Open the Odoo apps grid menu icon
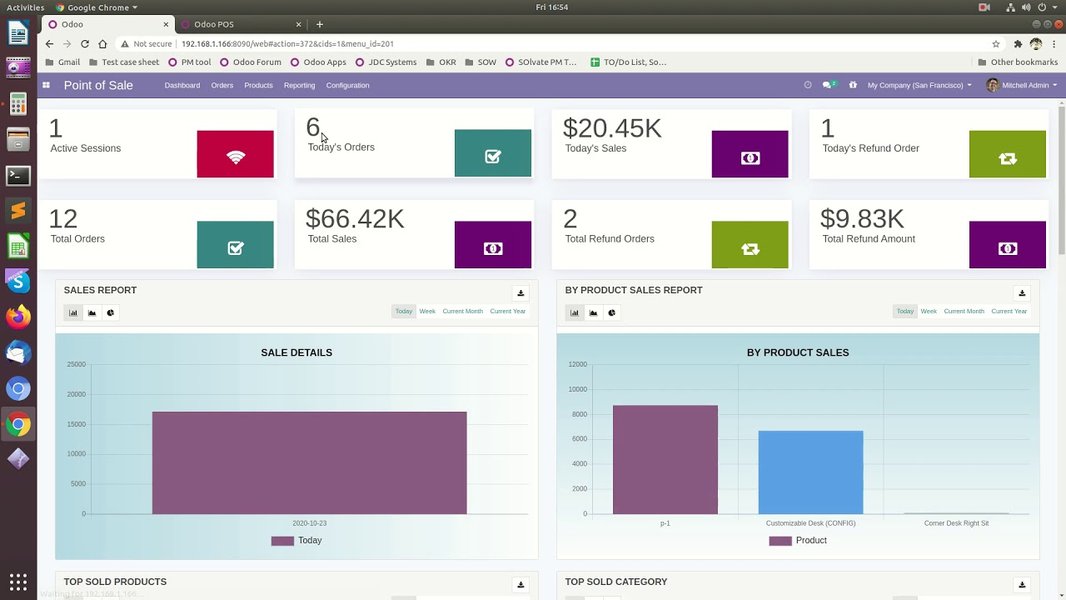1066x600 pixels. (x=46, y=85)
